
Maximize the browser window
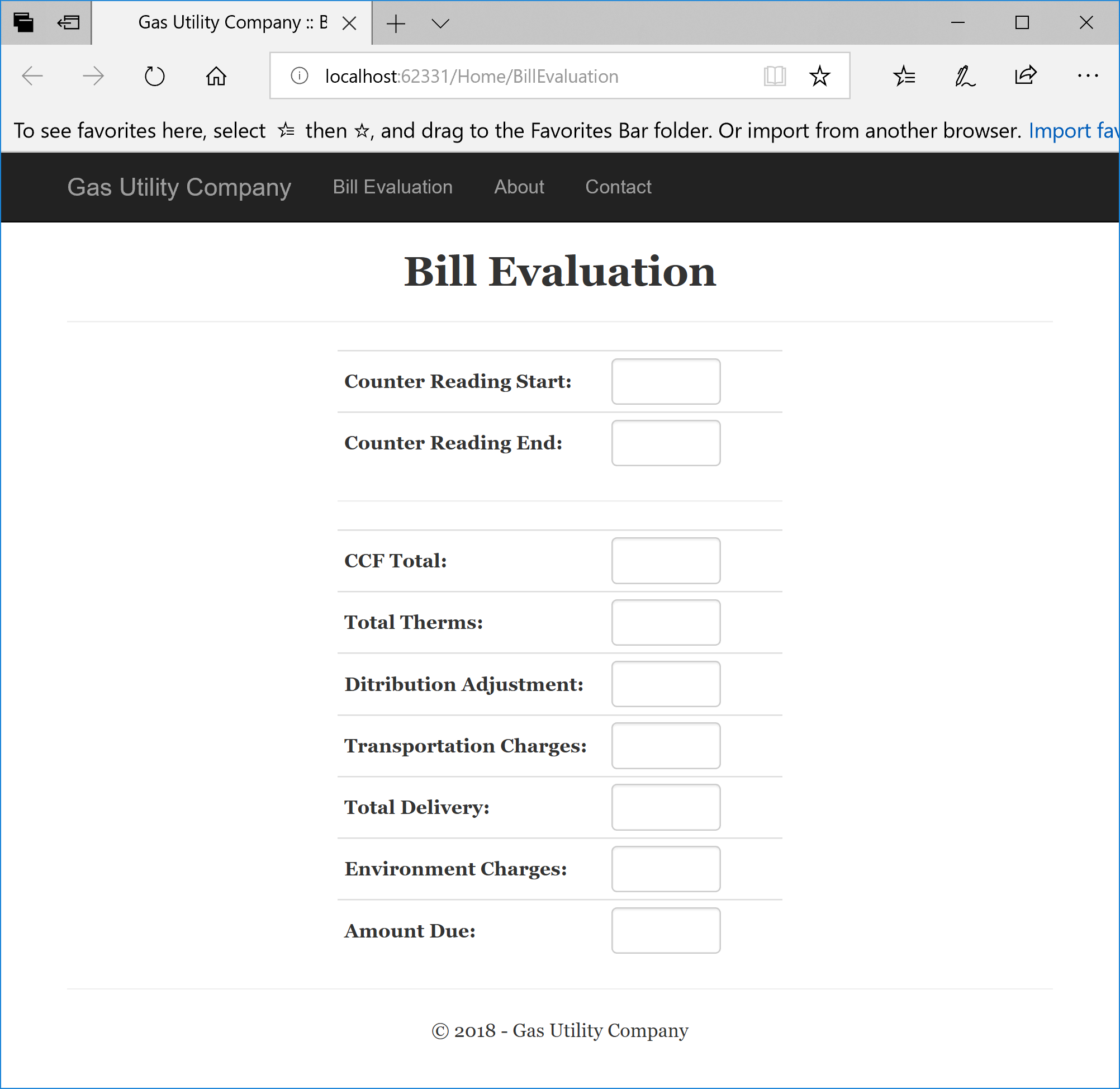[x=1022, y=23]
